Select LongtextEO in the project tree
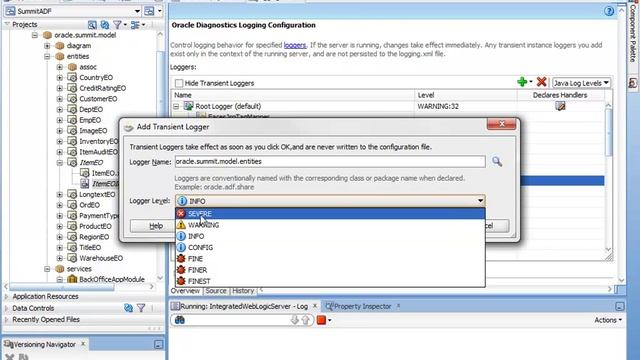The image size is (640, 360). pyautogui.click(x=97, y=194)
